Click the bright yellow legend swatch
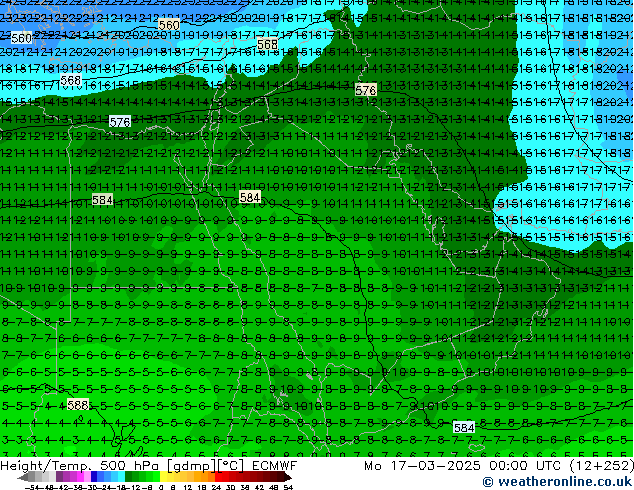 163,478
